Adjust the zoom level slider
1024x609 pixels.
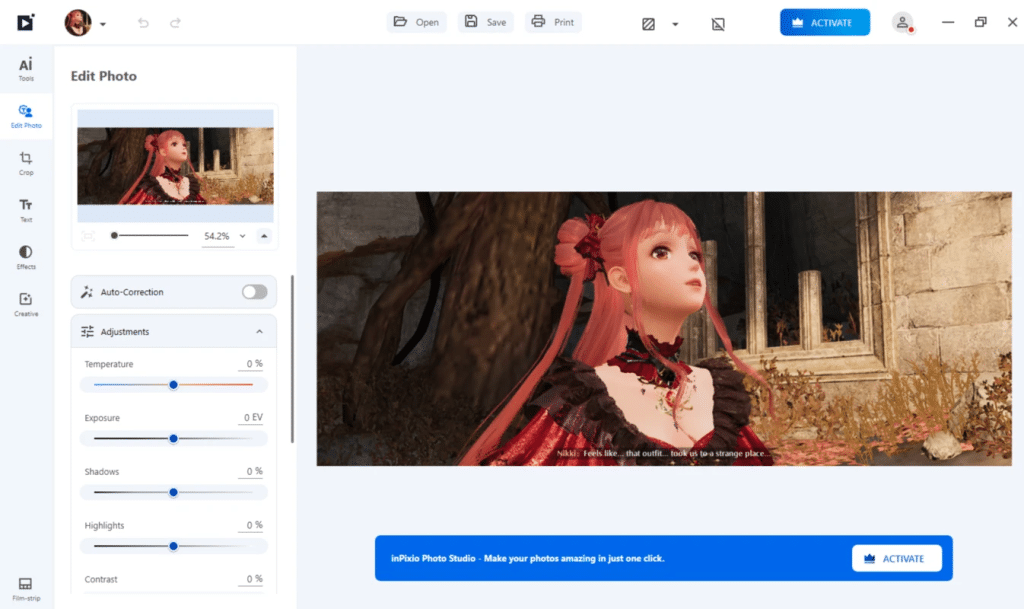pyautogui.click(x=150, y=236)
